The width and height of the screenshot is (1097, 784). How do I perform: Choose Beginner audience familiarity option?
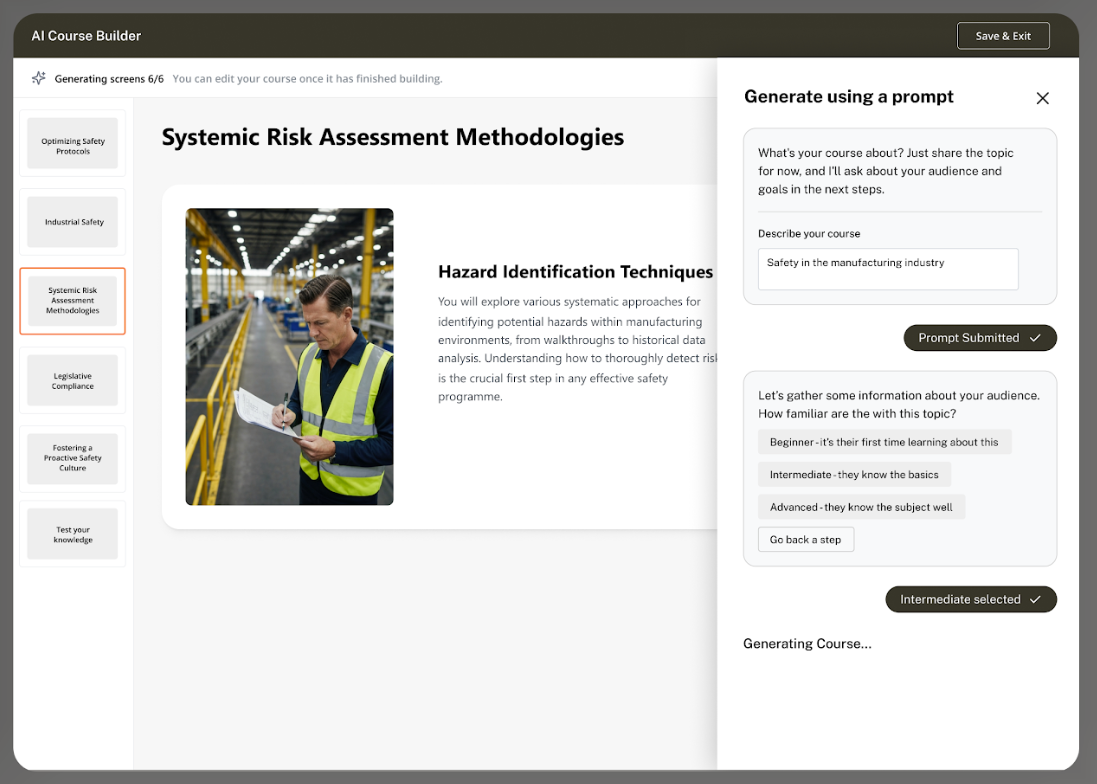[884, 442]
